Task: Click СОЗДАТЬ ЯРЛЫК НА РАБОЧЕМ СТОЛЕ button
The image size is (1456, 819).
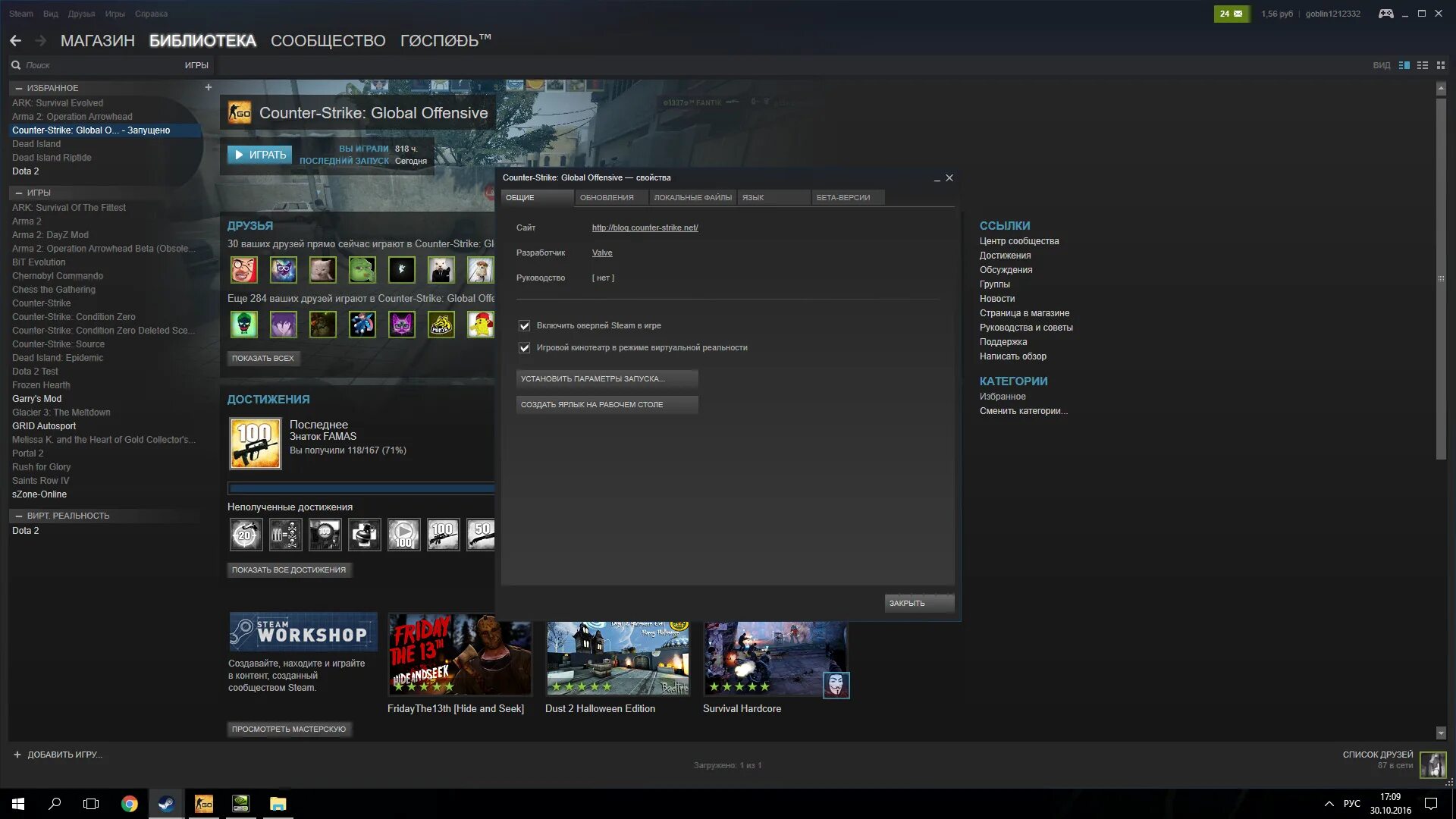Action: click(x=607, y=405)
